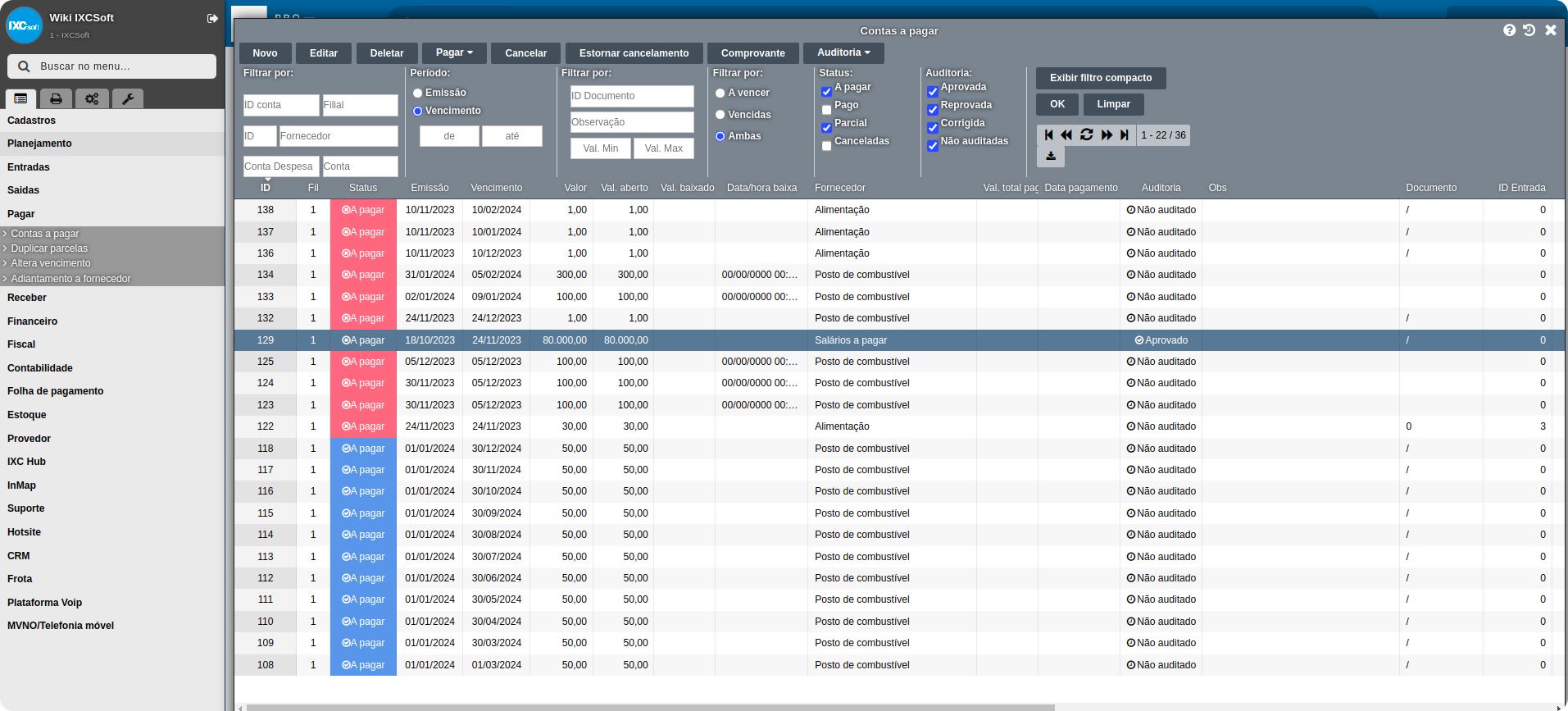
Task: Focus the Buscar no menu search field
Action: tap(111, 66)
